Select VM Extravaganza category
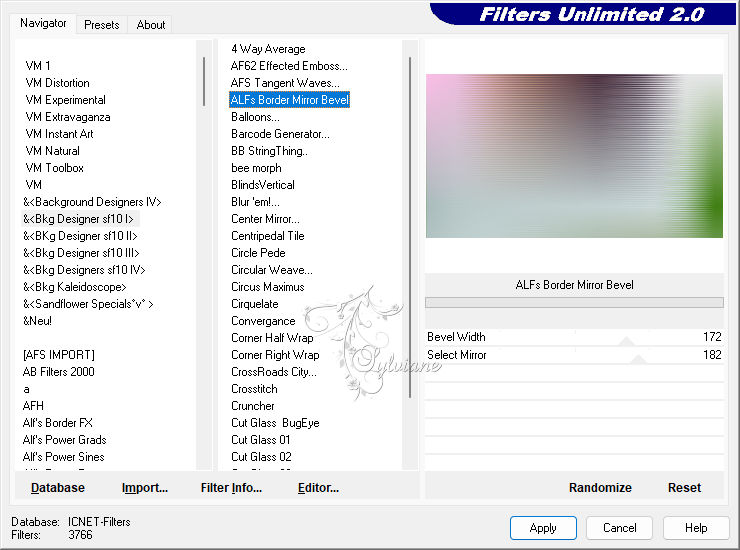 coord(68,117)
